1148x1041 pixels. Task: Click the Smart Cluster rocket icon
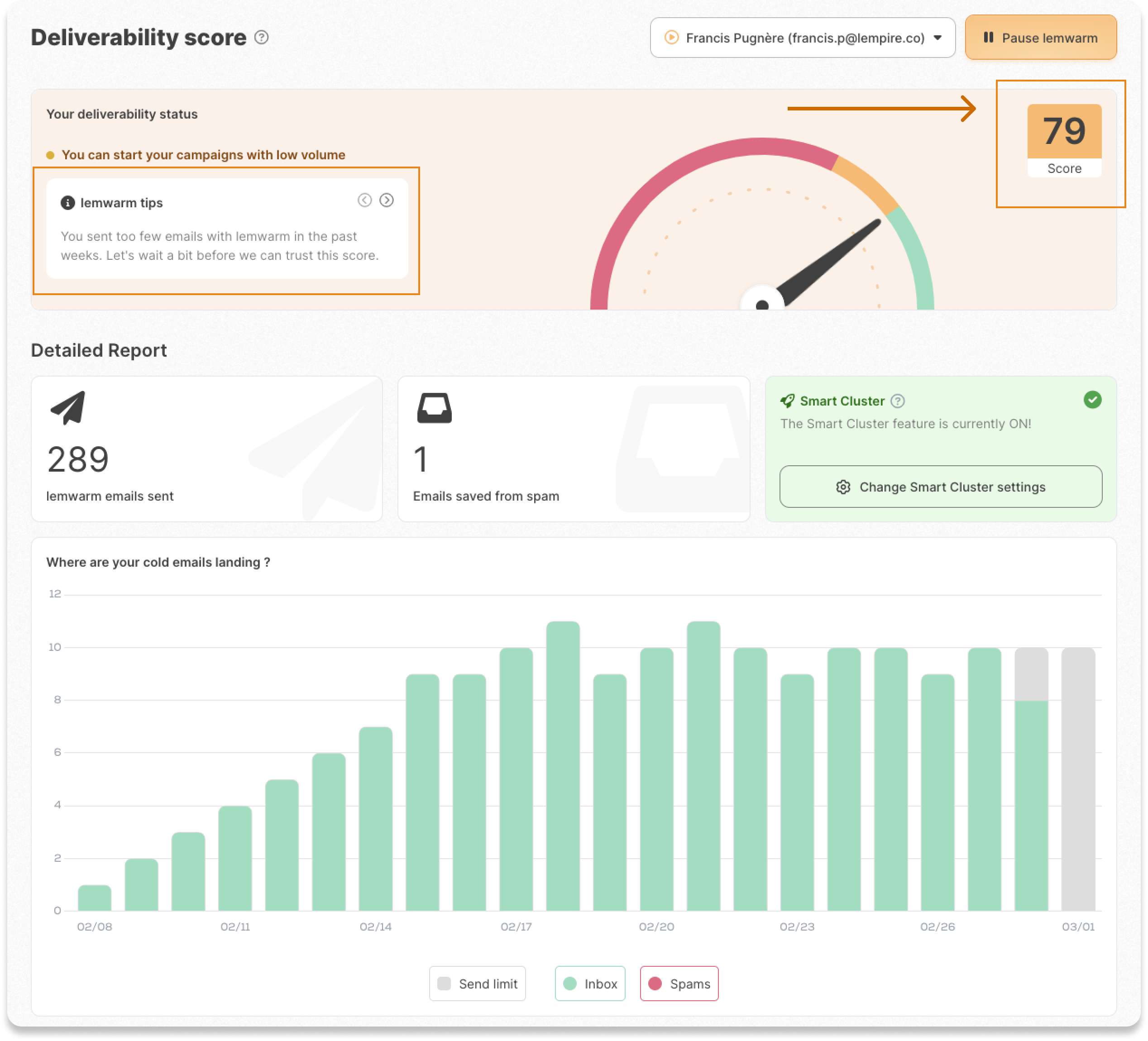(x=788, y=401)
